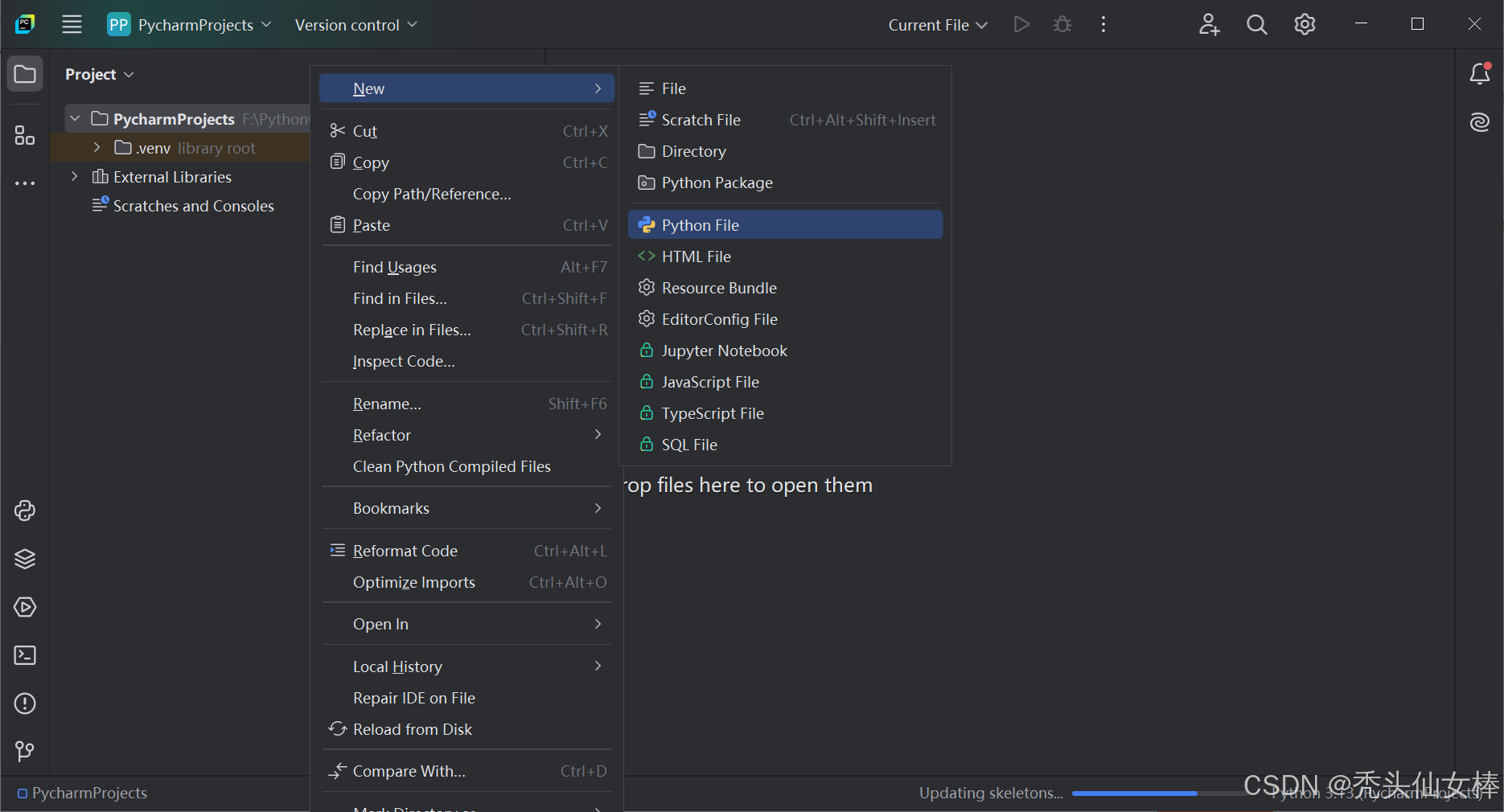Open the Terminal tool window

pyautogui.click(x=25, y=655)
